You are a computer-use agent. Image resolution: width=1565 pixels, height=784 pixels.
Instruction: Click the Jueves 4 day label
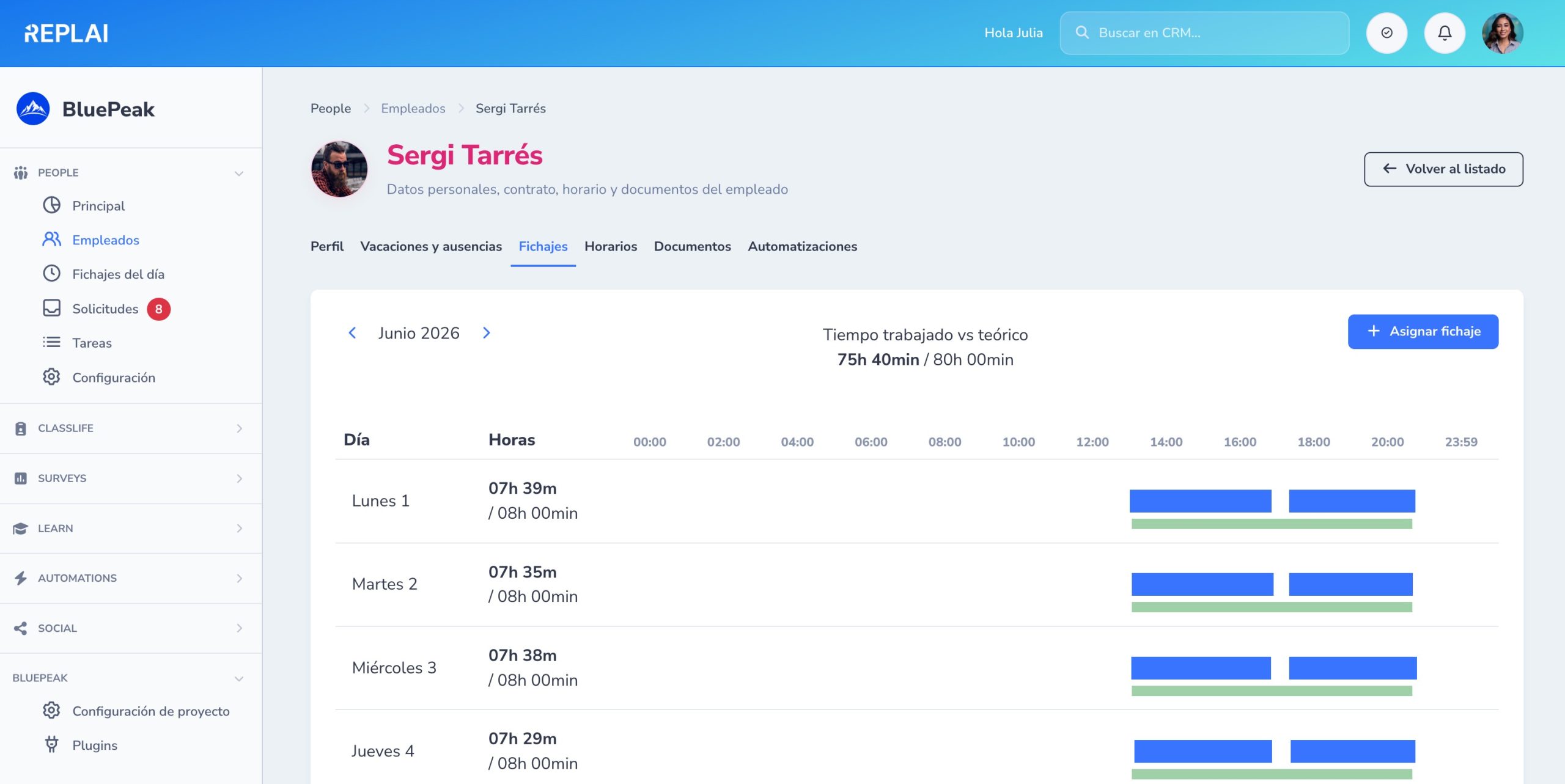[383, 751]
